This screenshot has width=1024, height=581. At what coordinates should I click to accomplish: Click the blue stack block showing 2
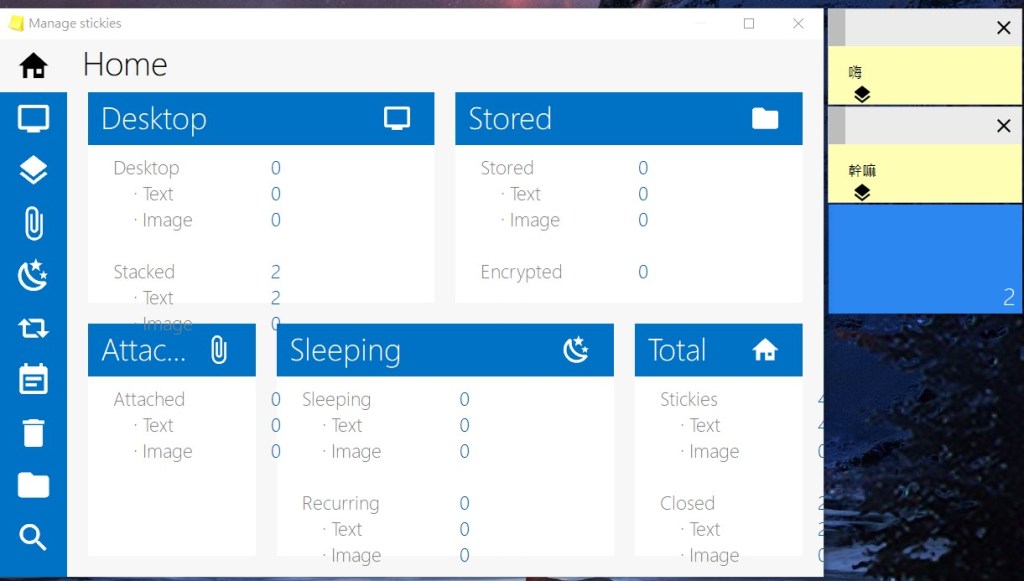coord(924,259)
